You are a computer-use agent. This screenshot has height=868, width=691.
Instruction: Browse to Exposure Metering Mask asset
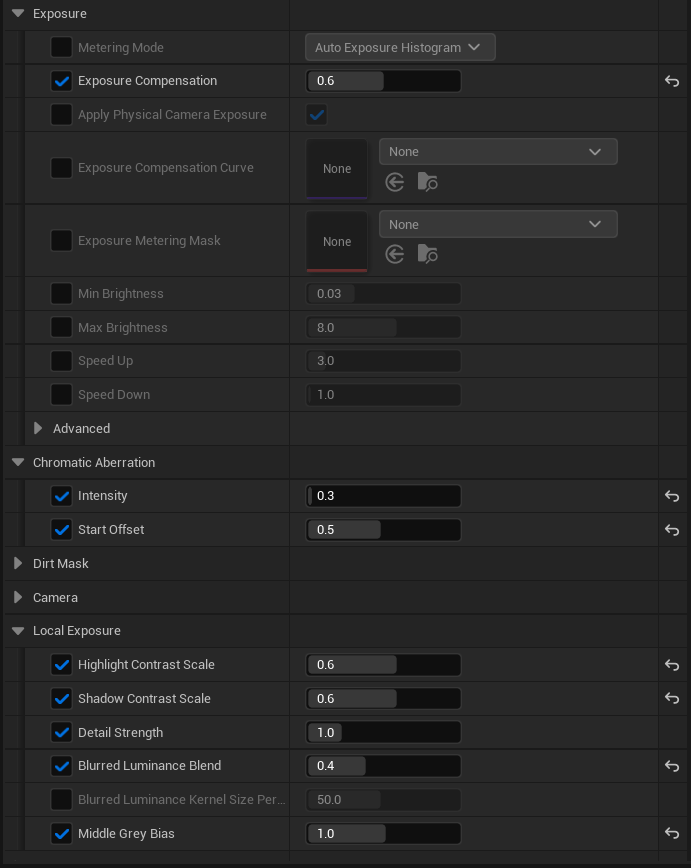point(428,255)
